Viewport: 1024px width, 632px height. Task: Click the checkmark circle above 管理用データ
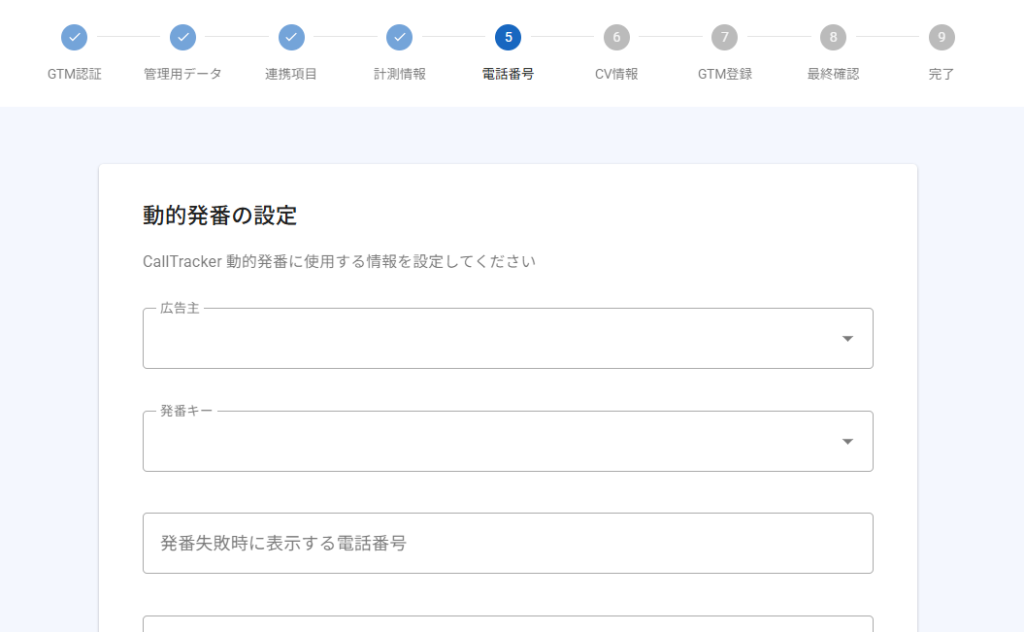click(x=182, y=38)
